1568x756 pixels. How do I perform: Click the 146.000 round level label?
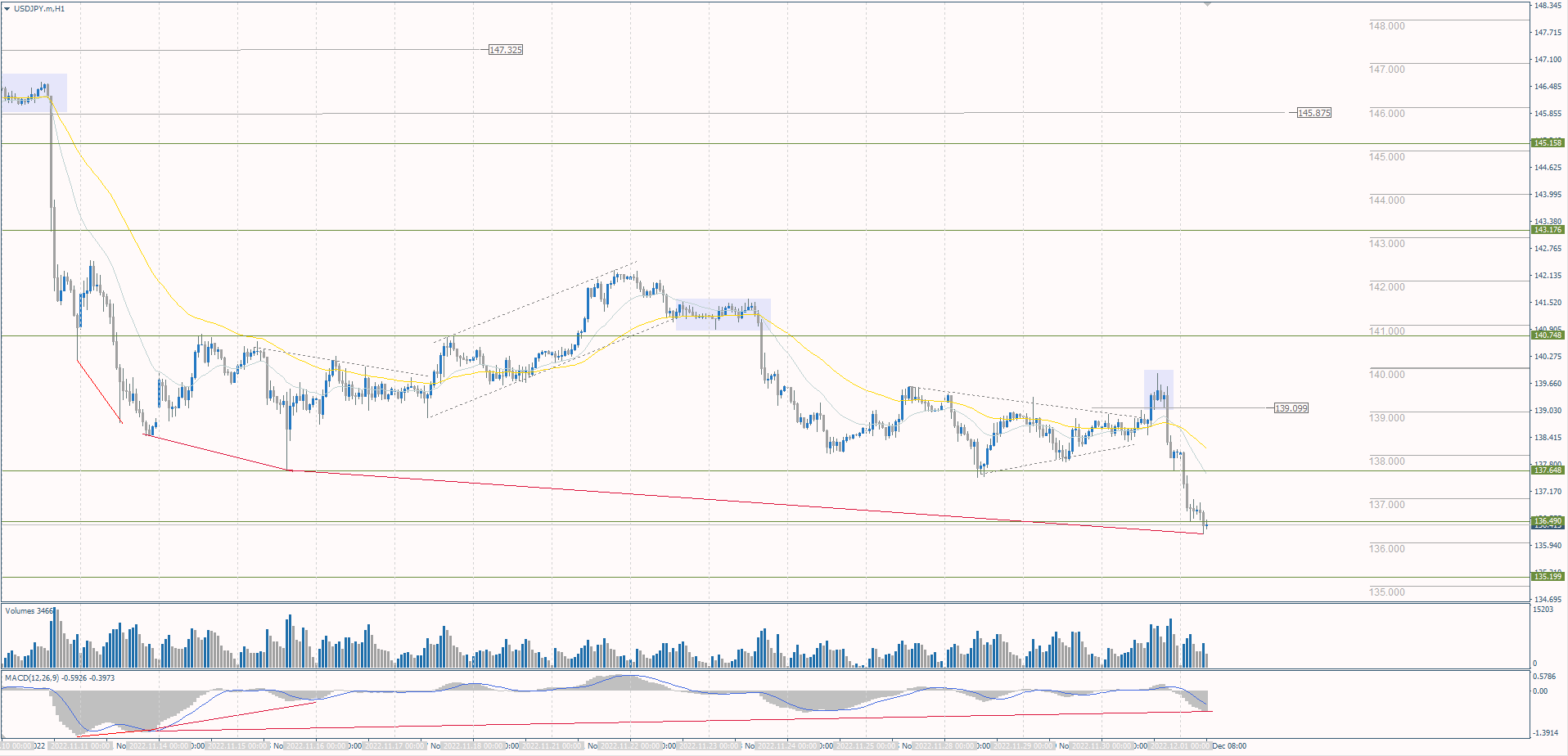[1386, 114]
